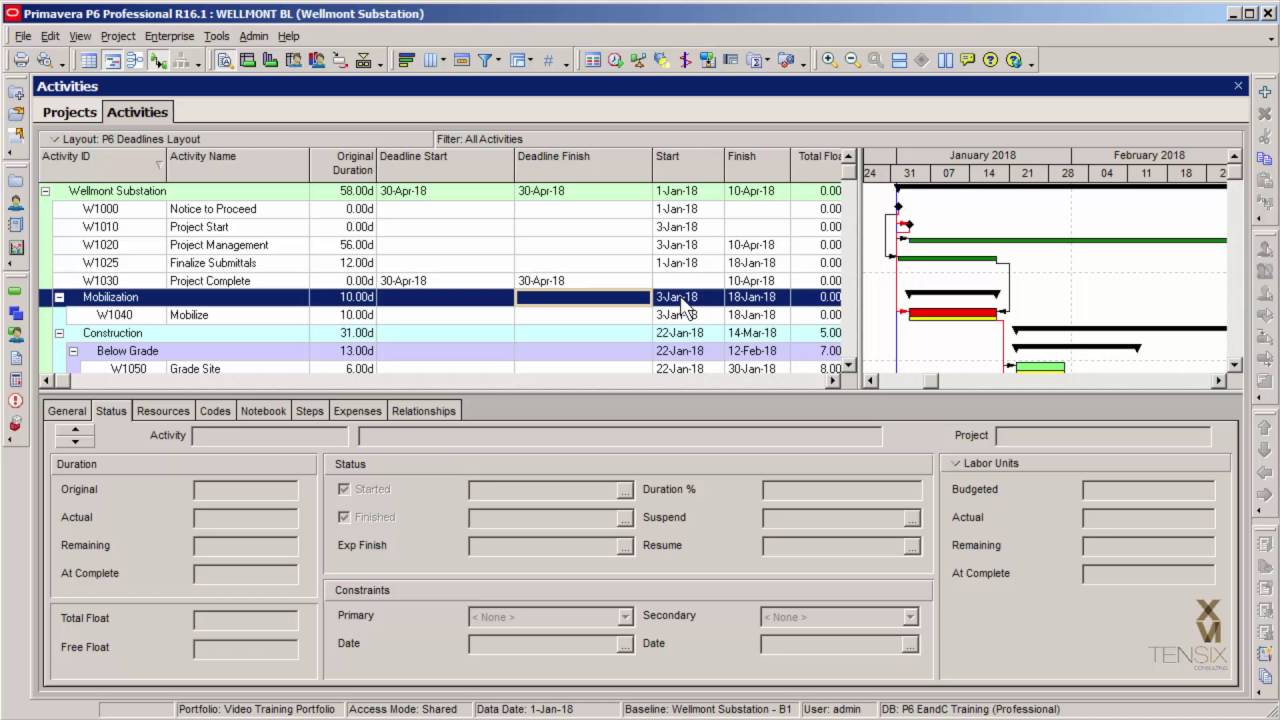Click the Original duration input field

246,490
